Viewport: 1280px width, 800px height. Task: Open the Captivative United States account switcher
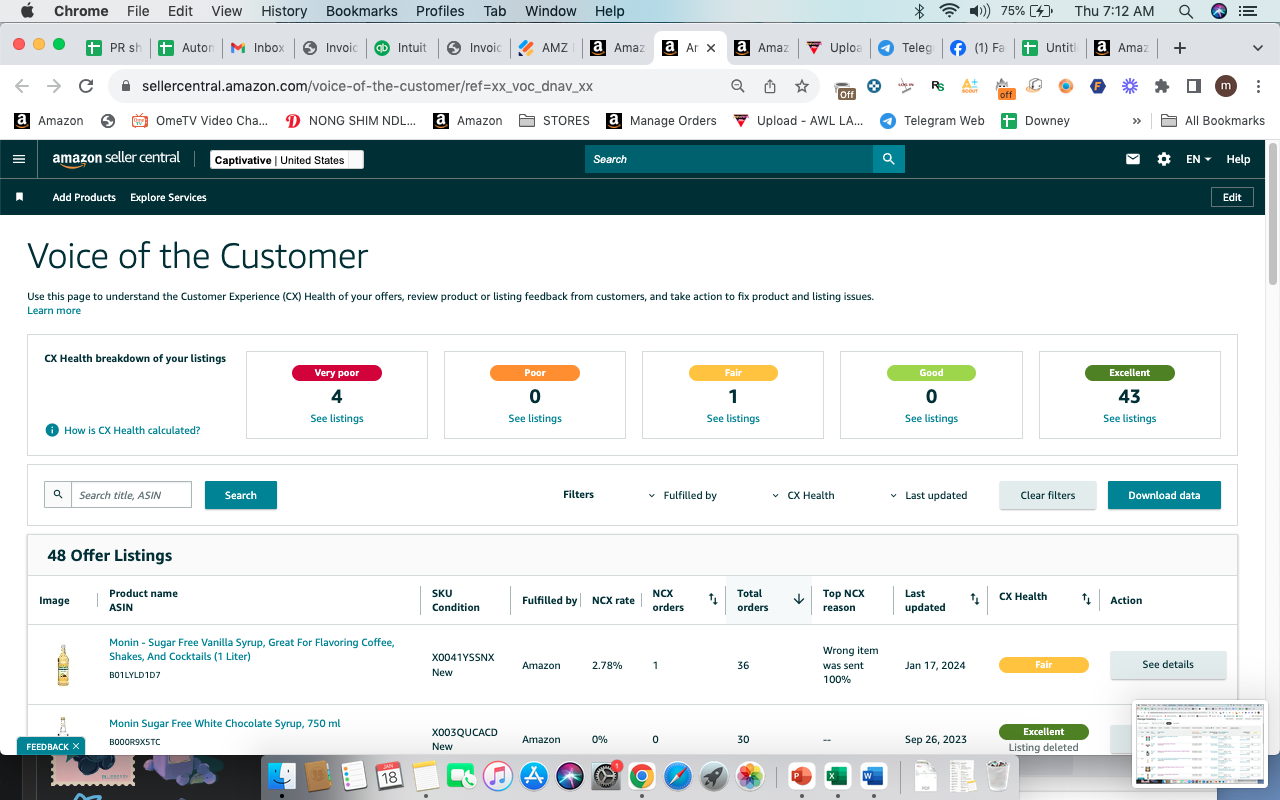tap(287, 160)
